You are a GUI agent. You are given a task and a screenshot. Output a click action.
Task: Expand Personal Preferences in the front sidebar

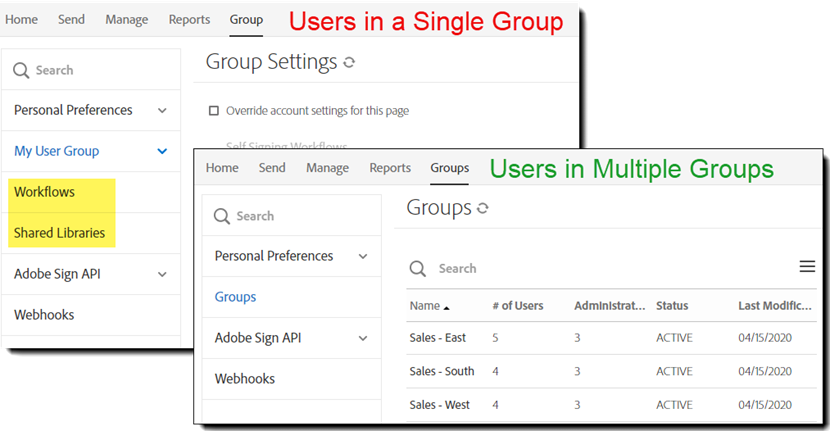click(363, 256)
